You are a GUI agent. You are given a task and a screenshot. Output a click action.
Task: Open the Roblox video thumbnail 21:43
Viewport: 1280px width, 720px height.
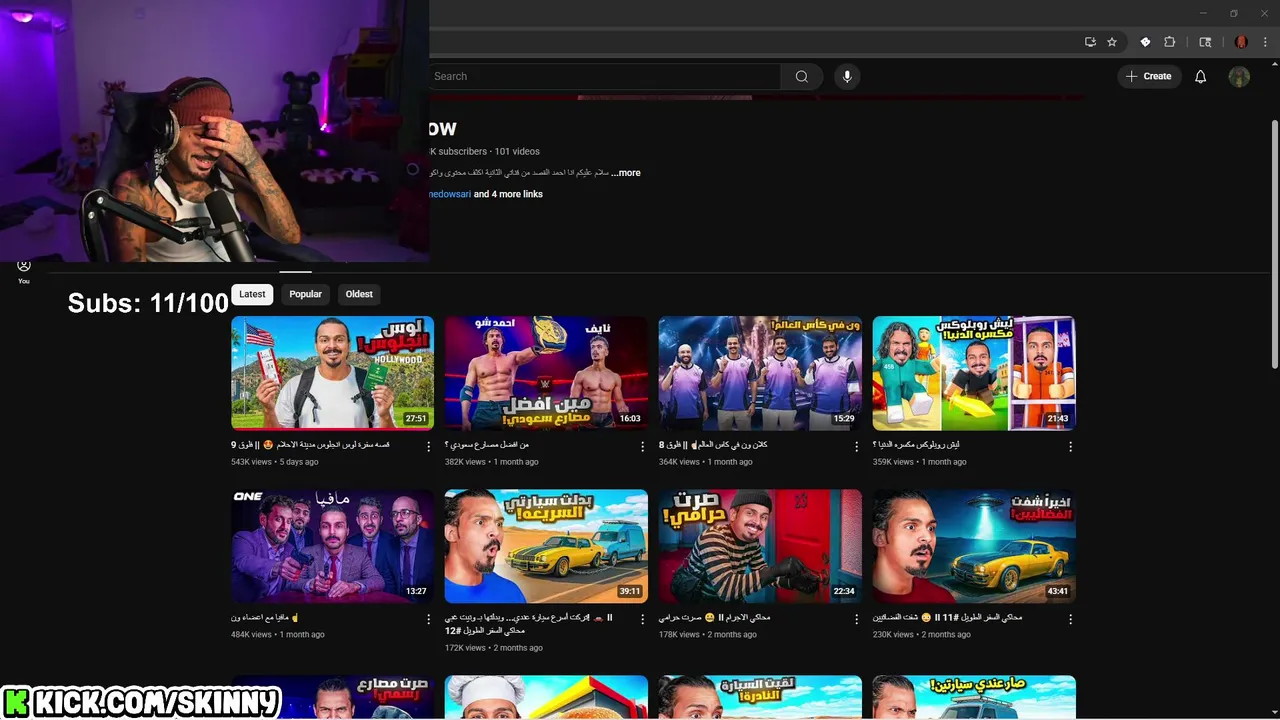(x=974, y=373)
